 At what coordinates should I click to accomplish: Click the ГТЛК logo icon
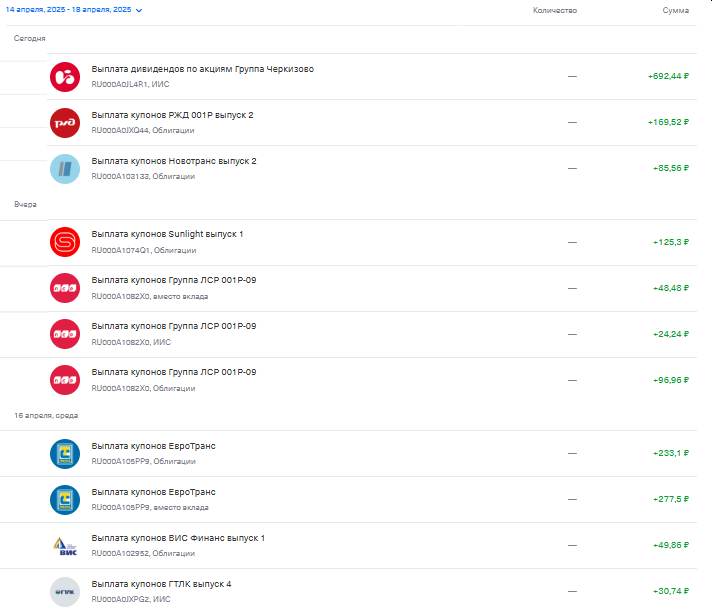65,592
